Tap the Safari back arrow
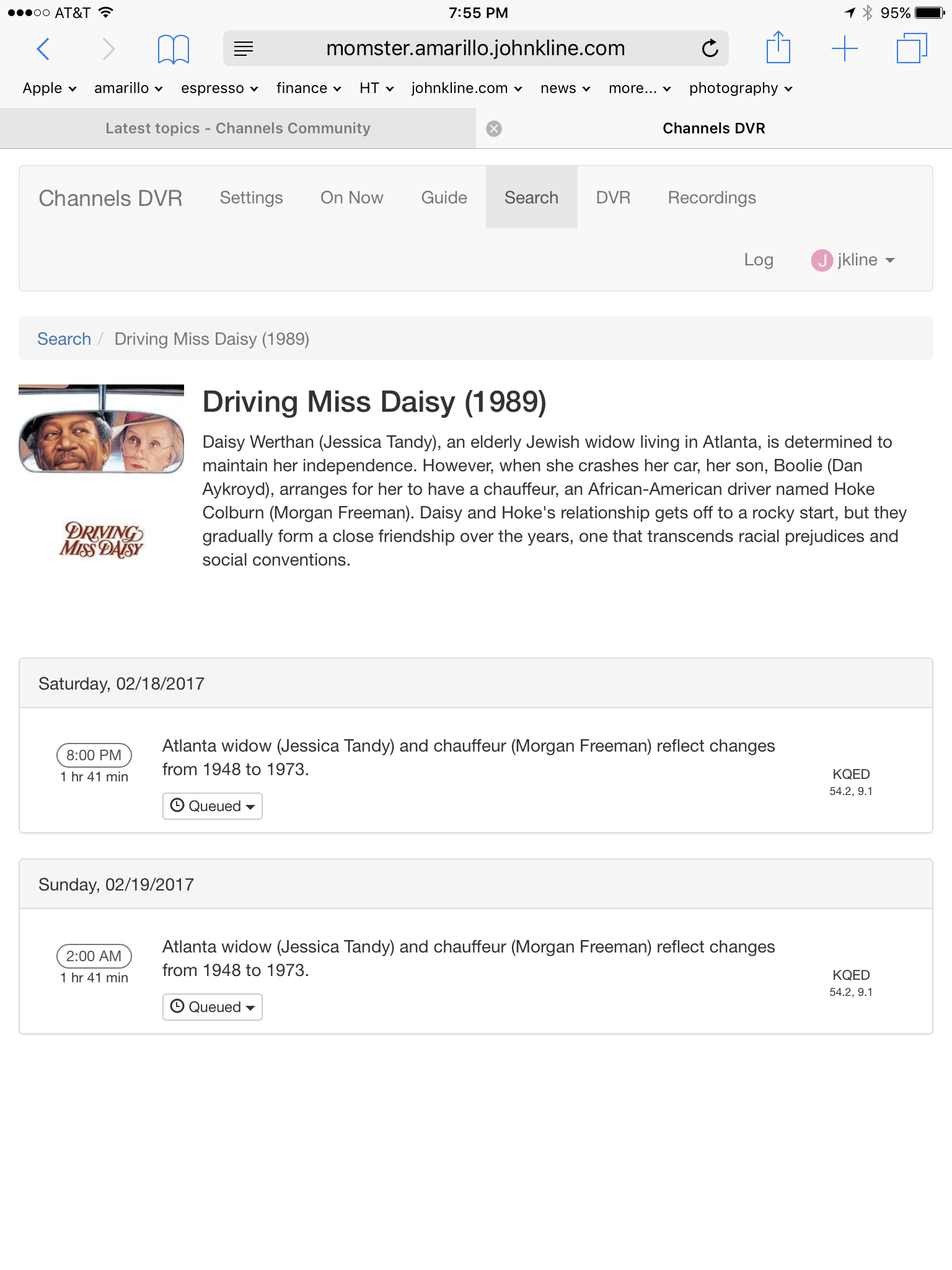This screenshot has height=1270, width=952. coord(43,48)
